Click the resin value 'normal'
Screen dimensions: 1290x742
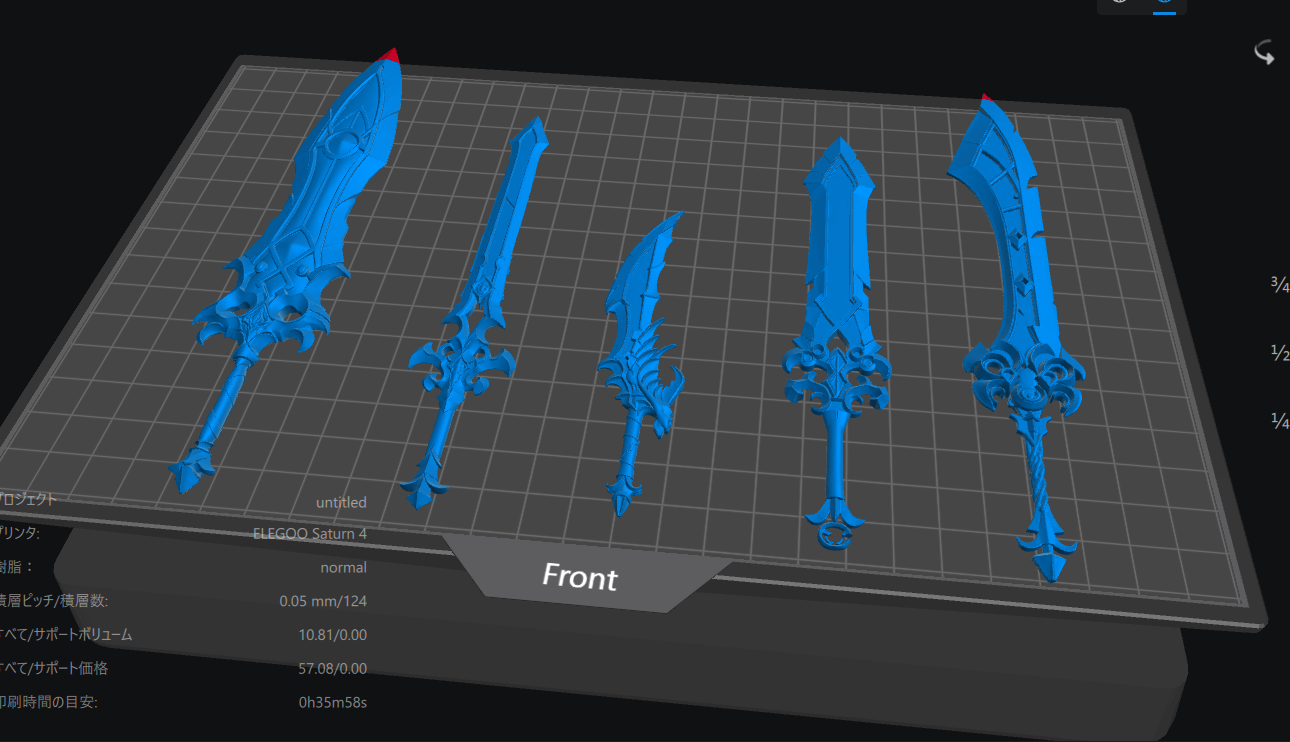343,568
